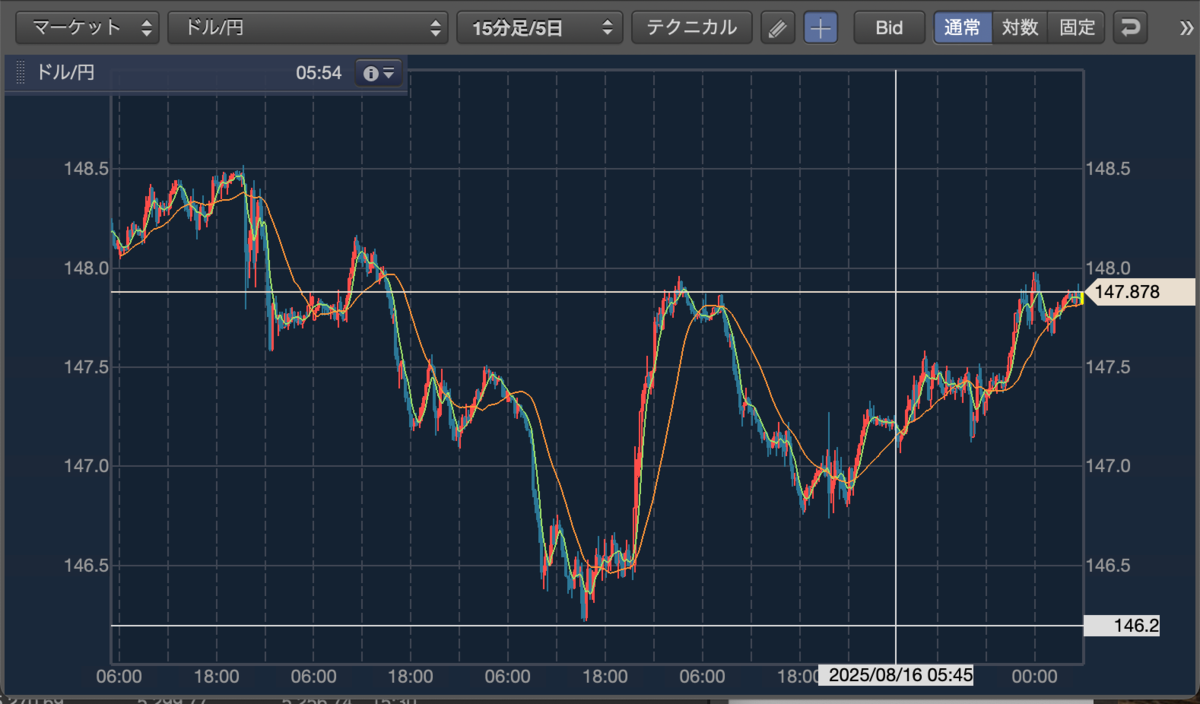Screen dimensions: 1200x704
Task: Click the return arrow icon
Action: pyautogui.click(x=1131, y=27)
